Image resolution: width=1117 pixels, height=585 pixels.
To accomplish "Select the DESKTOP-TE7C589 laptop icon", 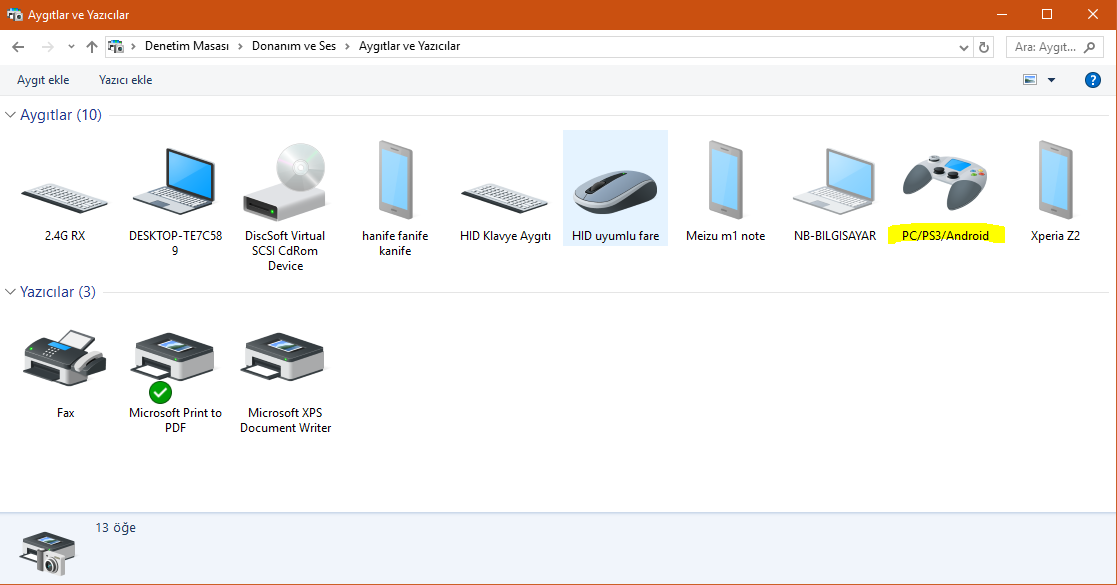I will tap(175, 182).
